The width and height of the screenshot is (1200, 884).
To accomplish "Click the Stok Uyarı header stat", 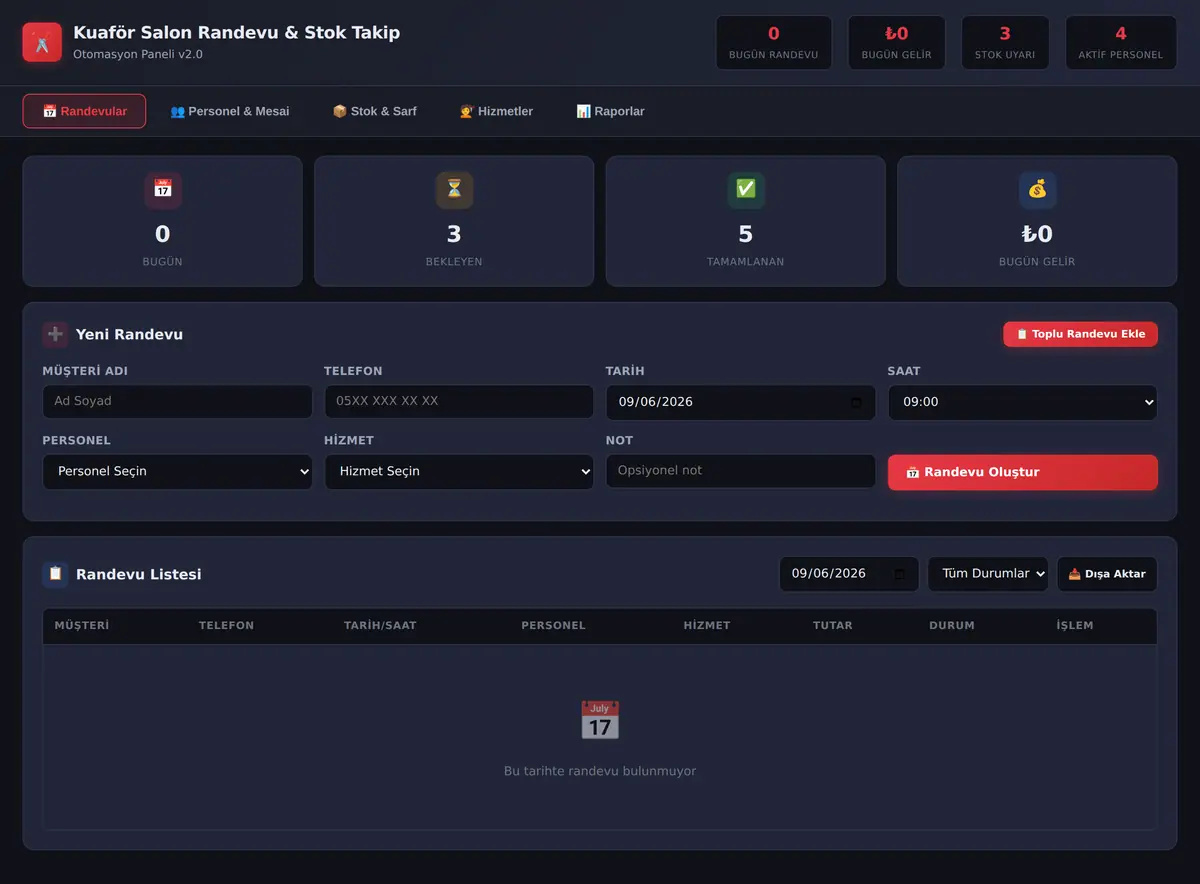I will pos(1005,43).
